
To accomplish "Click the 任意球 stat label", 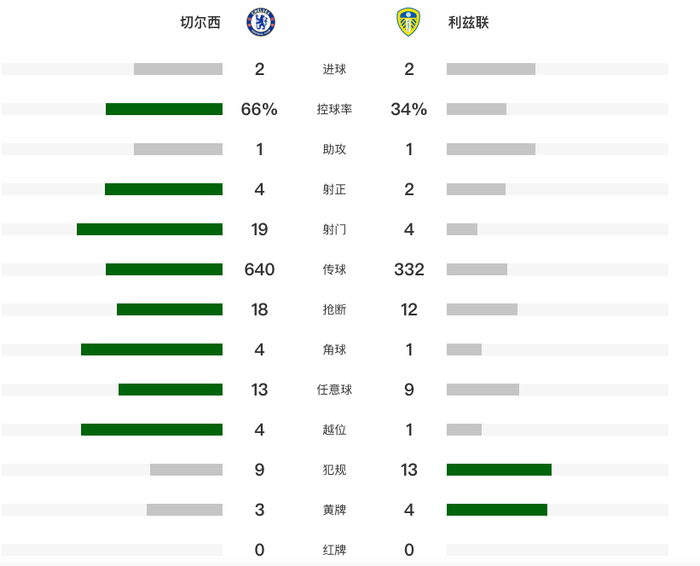I will coord(334,389).
